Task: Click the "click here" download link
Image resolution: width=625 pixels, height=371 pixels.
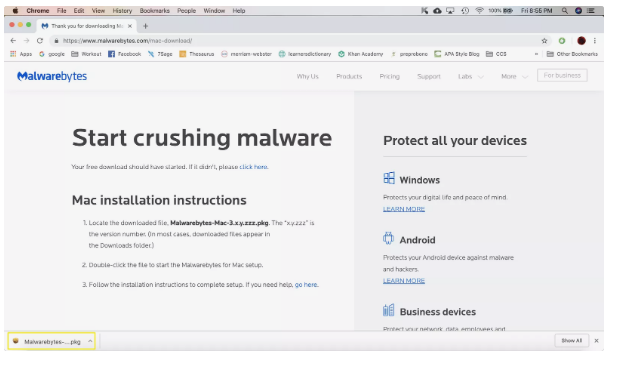Action: 254,167
